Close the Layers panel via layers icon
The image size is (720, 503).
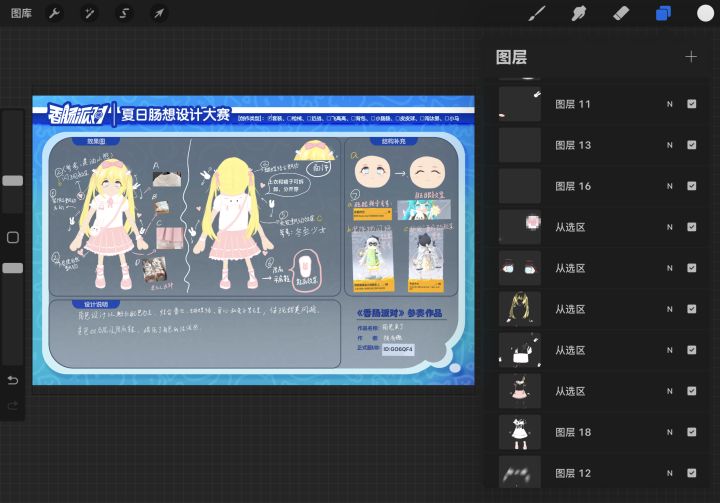pos(663,13)
